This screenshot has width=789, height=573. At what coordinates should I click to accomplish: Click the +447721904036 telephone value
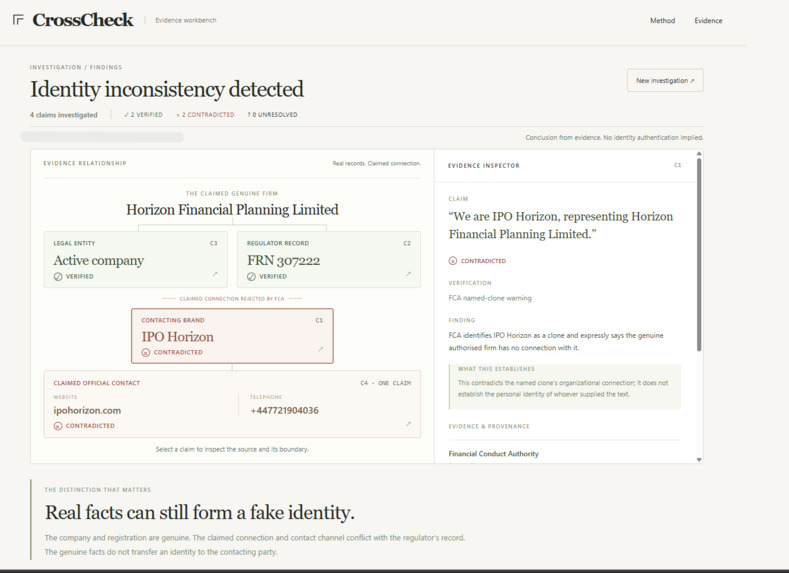(284, 411)
